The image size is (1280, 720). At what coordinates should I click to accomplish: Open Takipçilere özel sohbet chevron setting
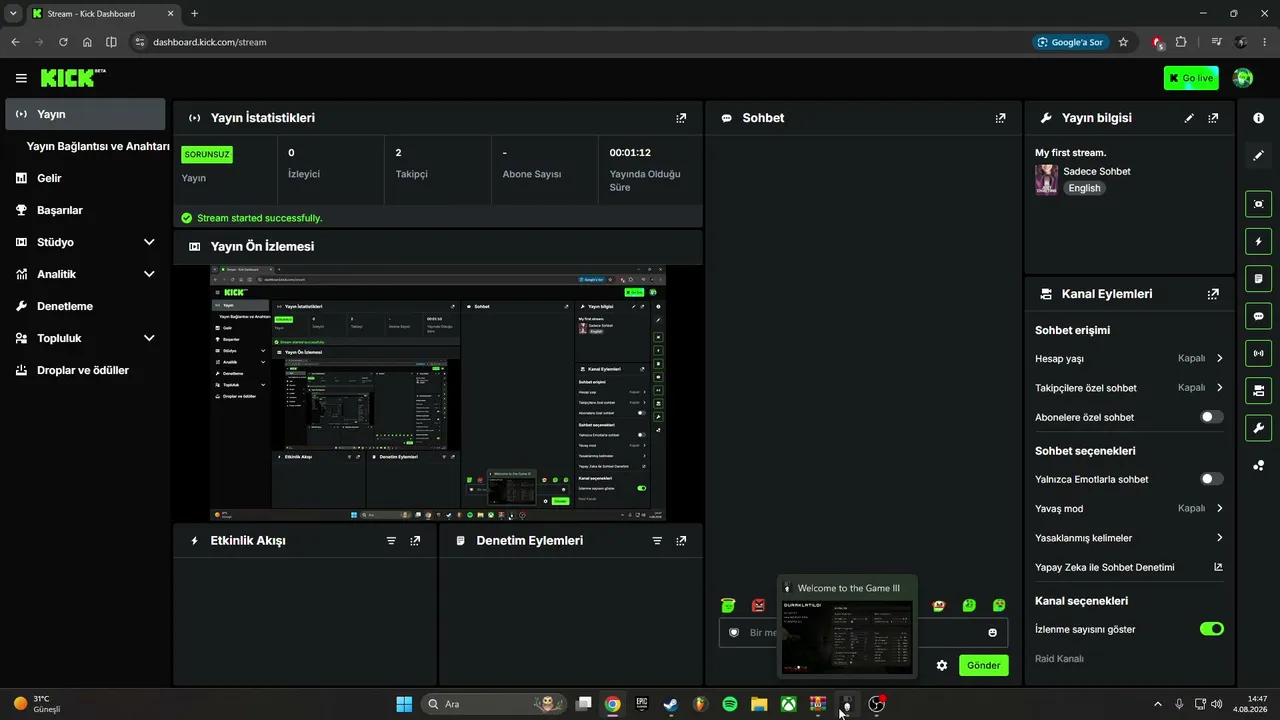pyautogui.click(x=1220, y=387)
